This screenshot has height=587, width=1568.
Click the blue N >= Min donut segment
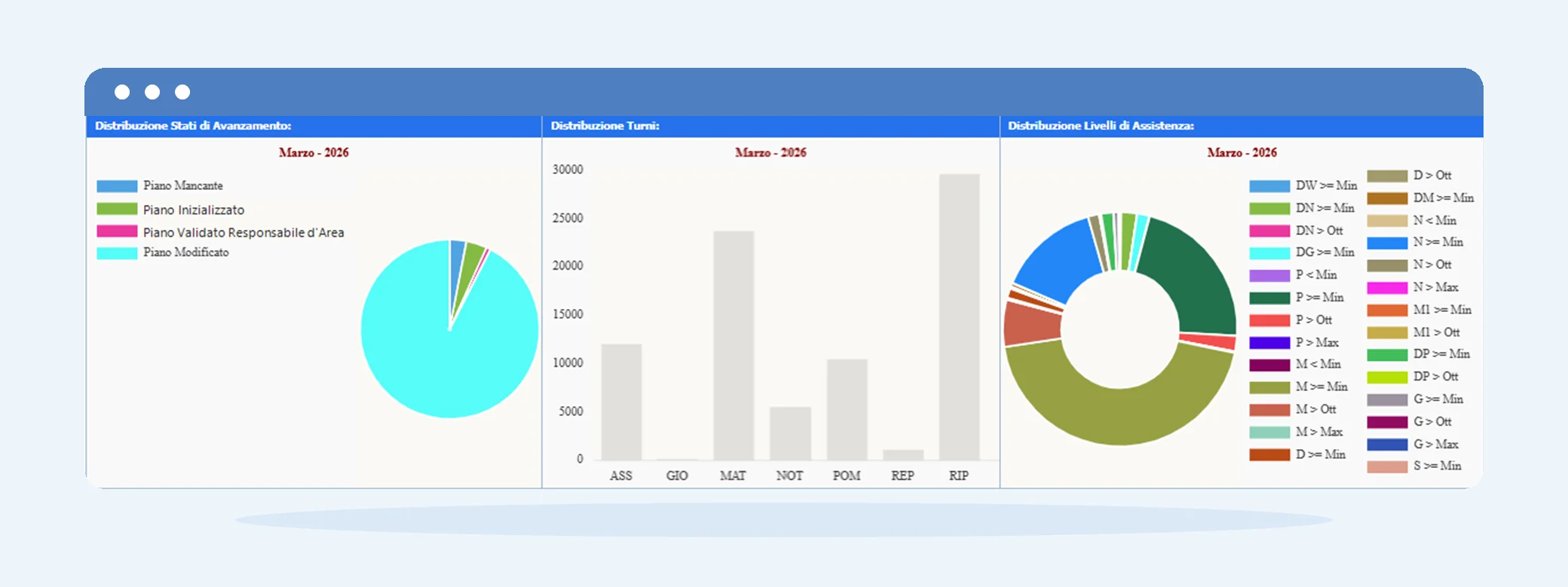click(x=1061, y=262)
